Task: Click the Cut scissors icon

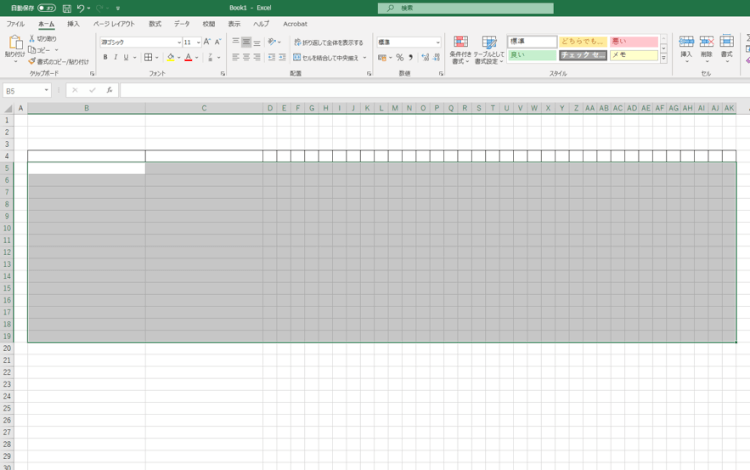Action: [x=32, y=38]
